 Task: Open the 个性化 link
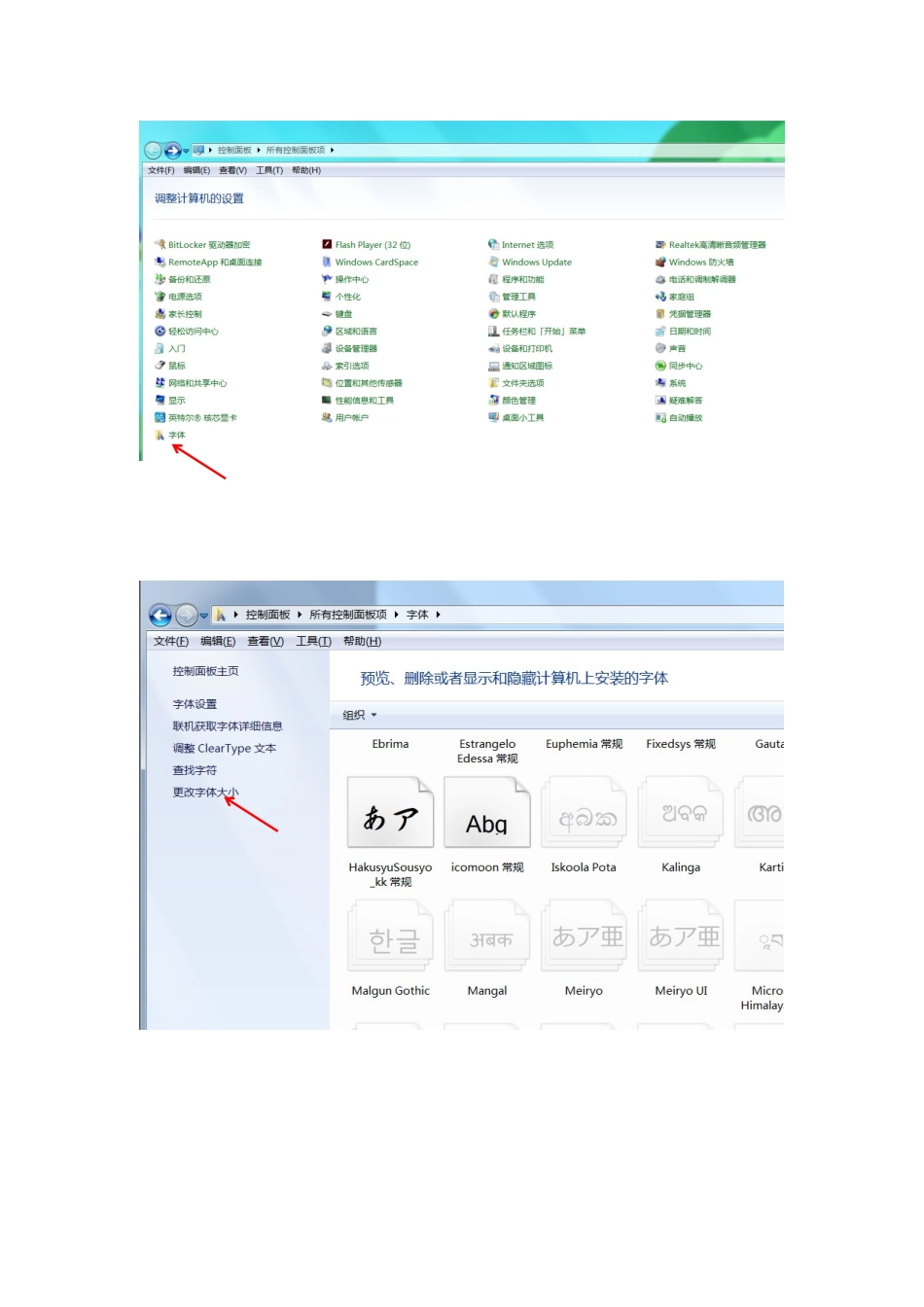[x=348, y=297]
